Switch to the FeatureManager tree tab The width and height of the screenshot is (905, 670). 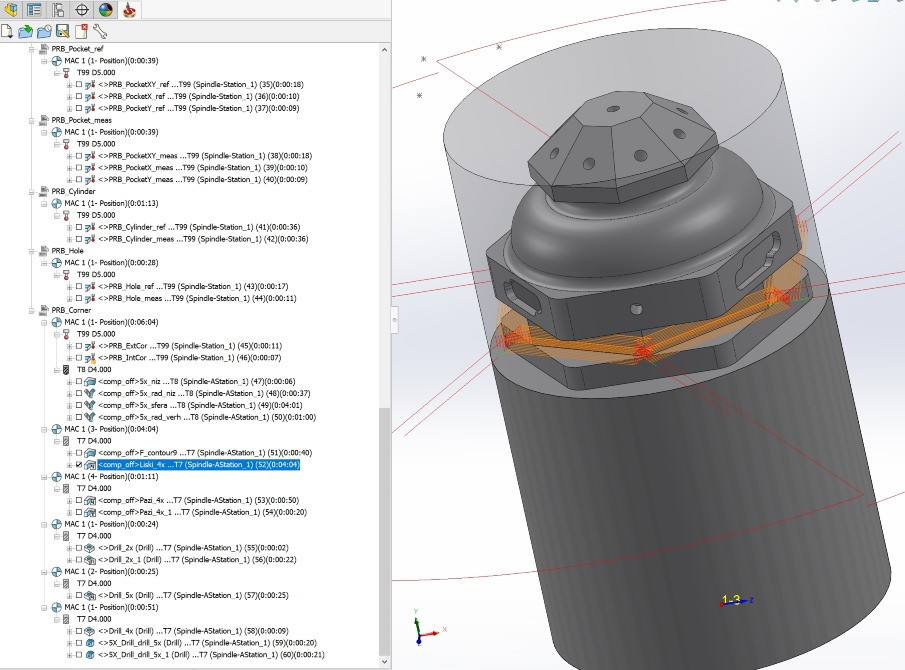pos(33,11)
